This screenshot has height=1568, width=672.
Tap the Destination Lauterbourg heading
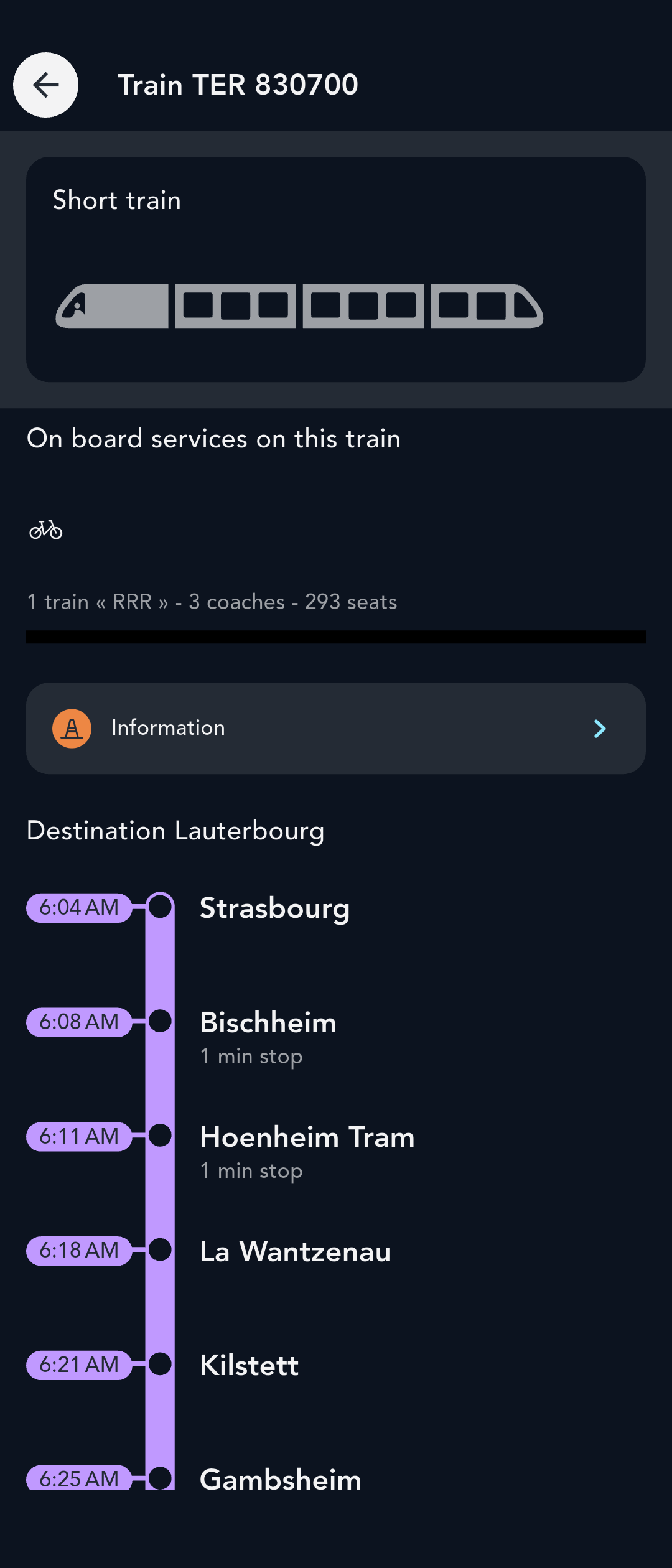tap(175, 831)
